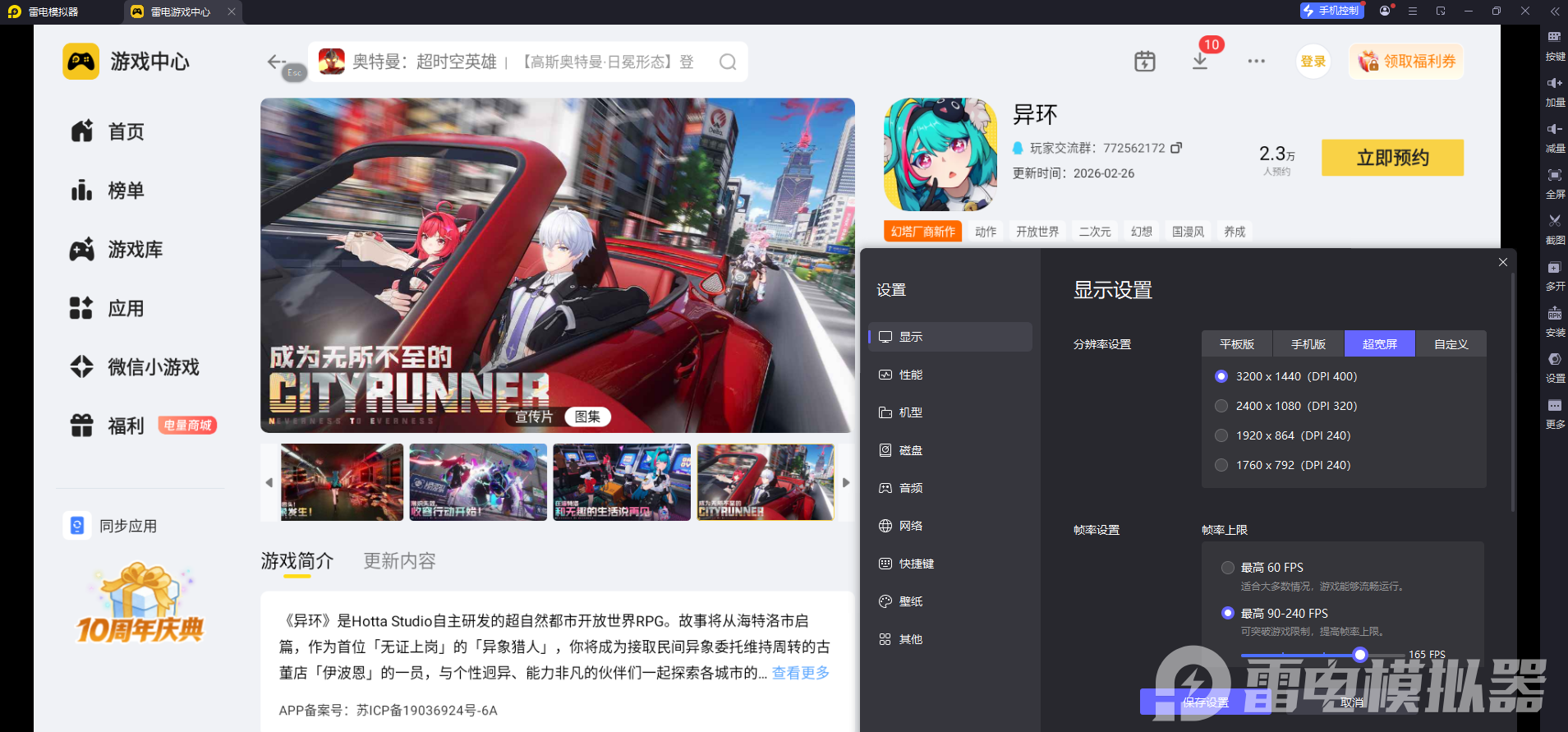Screen dimensions: 1568x732
Task: Switch to the 平板版 resolution tab
Action: (1236, 344)
